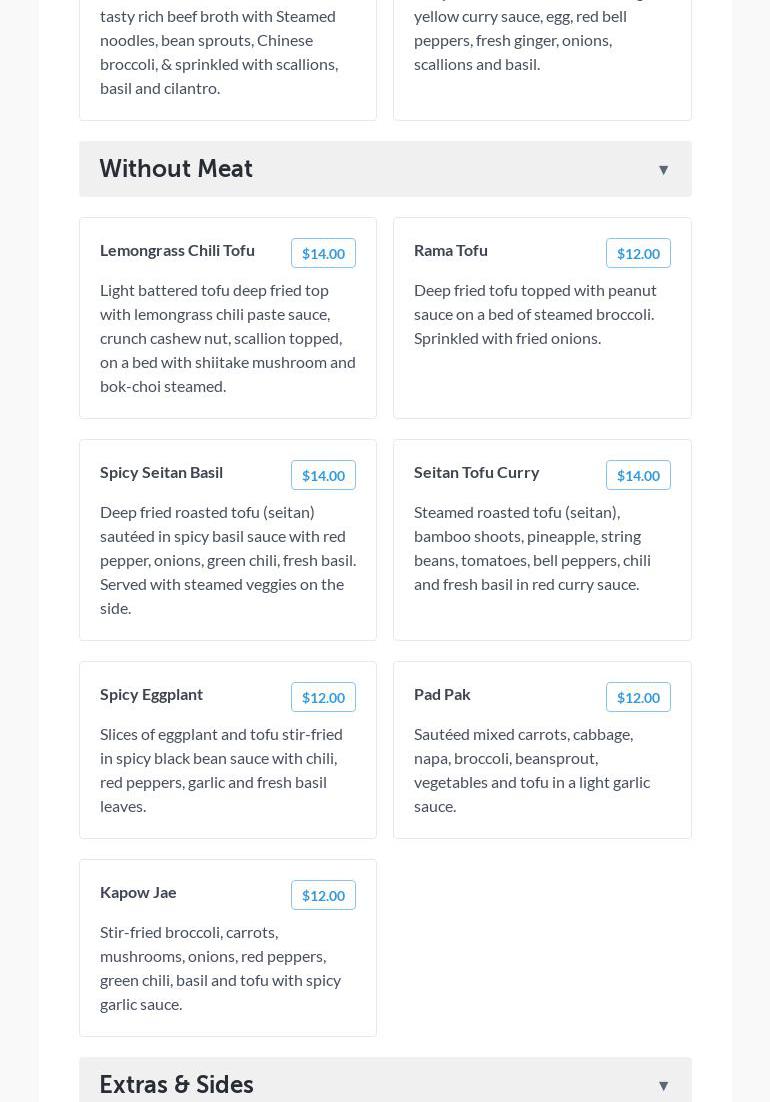Add Pad Pak via $12.00 price
770x1102 pixels.
click(638, 698)
